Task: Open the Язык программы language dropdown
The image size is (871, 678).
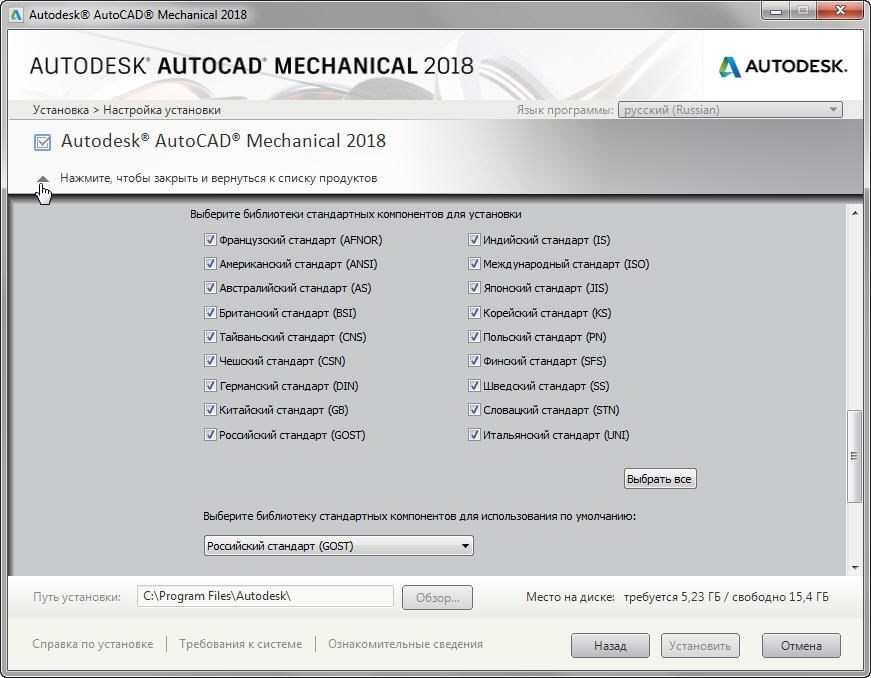Action: [730, 110]
